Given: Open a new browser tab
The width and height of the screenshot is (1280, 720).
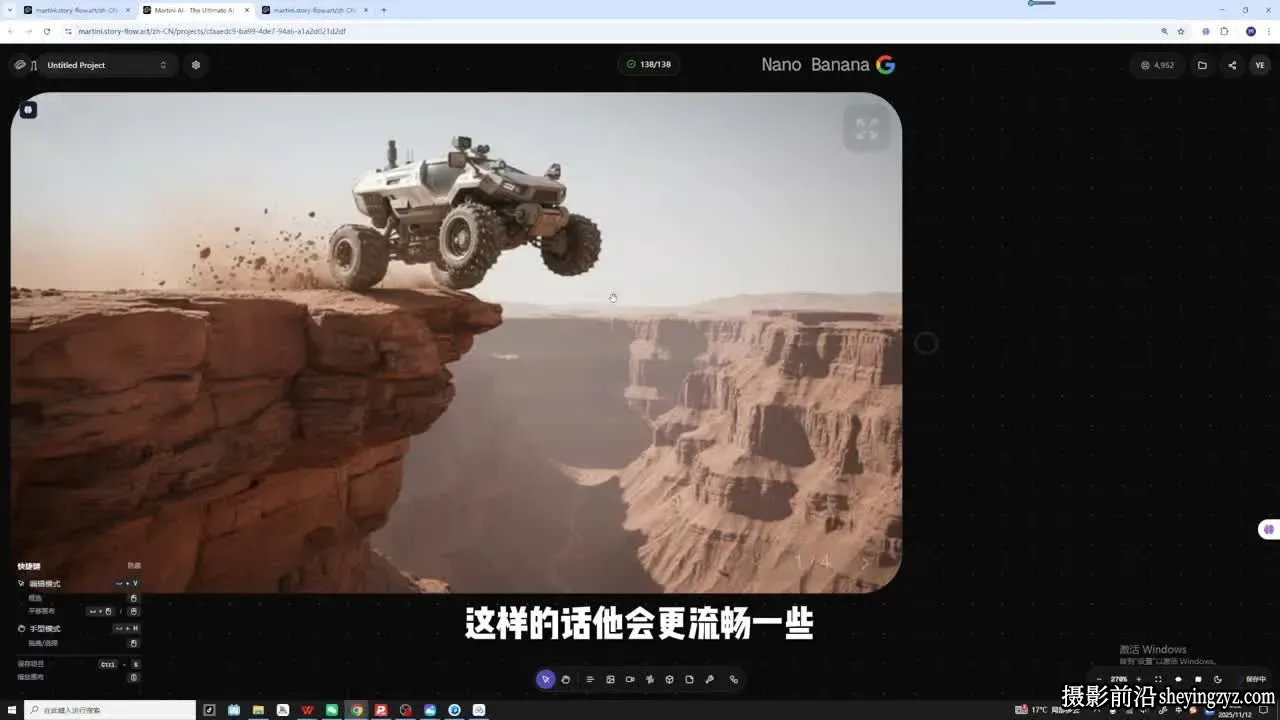Looking at the screenshot, I should click(x=384, y=10).
